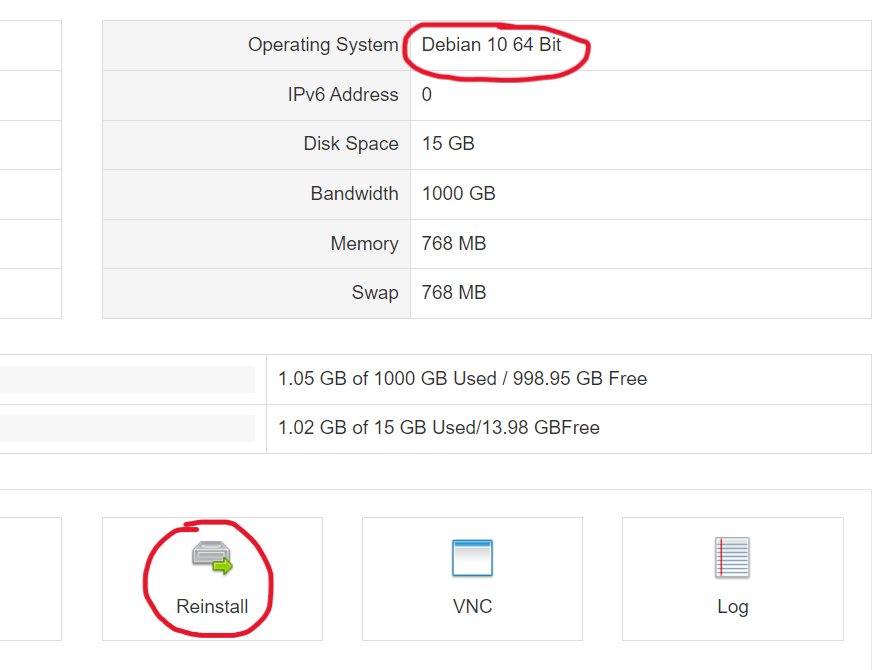Select the 15 GB disk space value
This screenshot has height=670, width=891.
448,144
